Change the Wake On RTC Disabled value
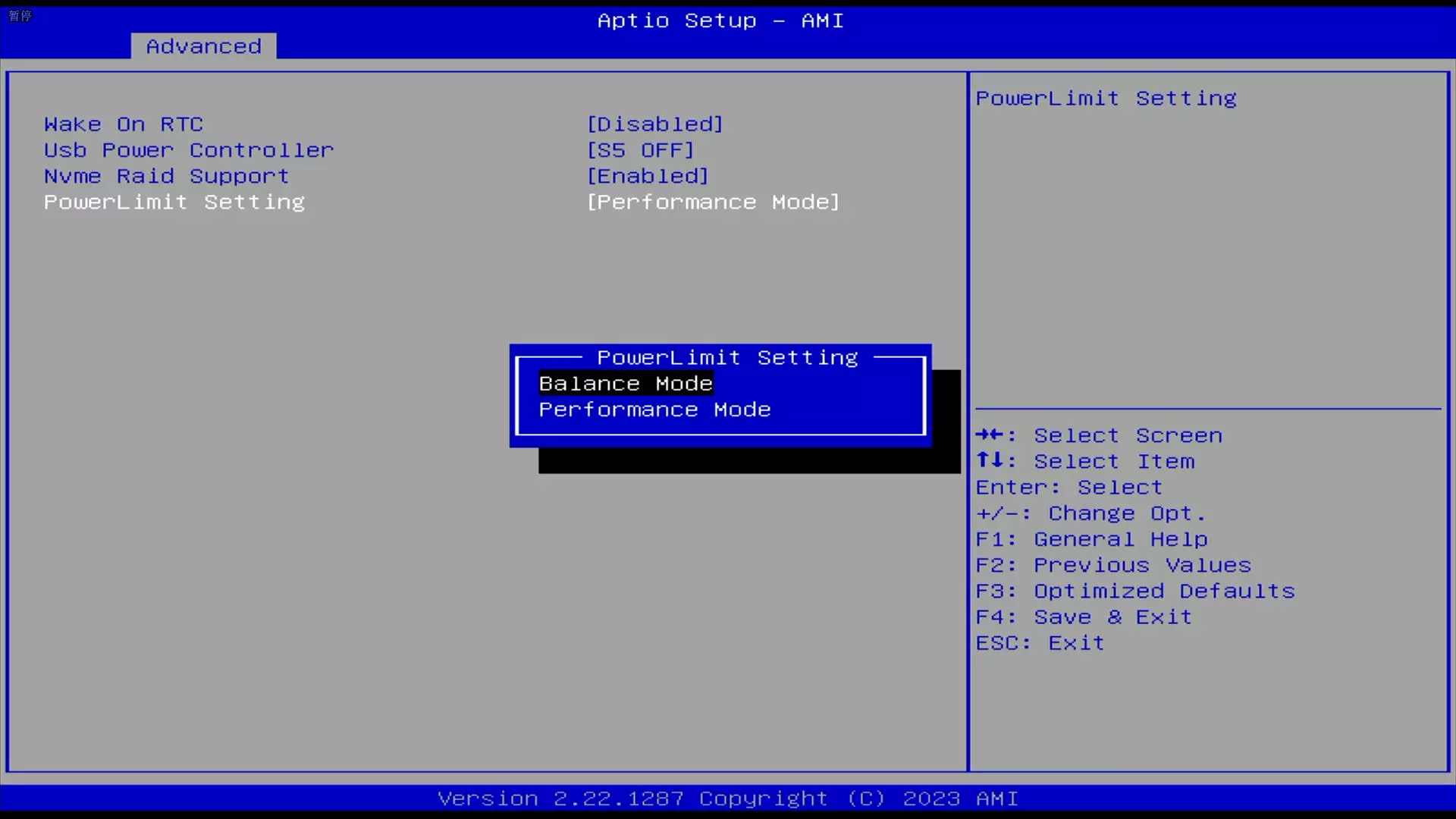This screenshot has width=1456, height=819. 655,124
